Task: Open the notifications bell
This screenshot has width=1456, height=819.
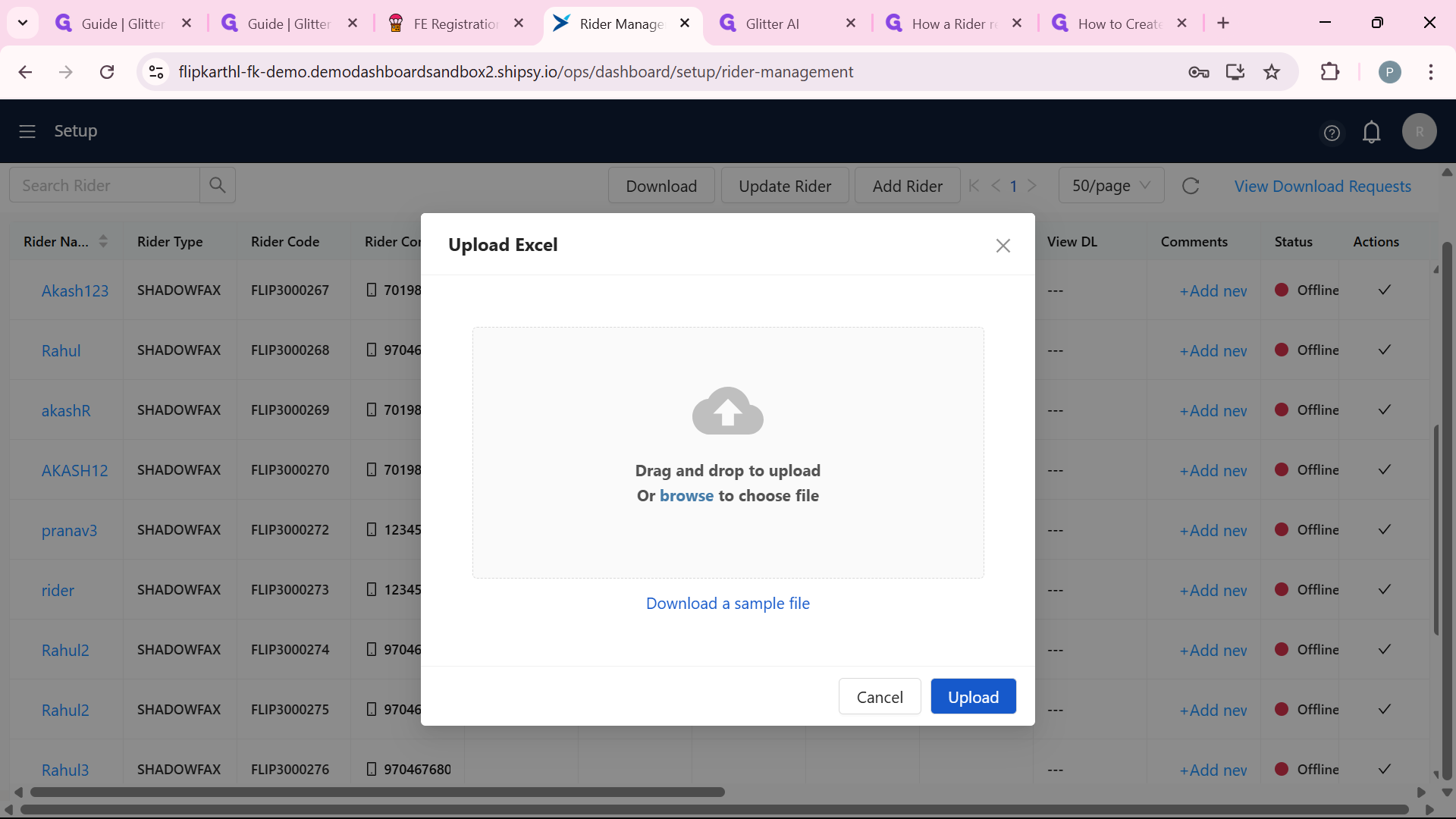Action: [1371, 133]
